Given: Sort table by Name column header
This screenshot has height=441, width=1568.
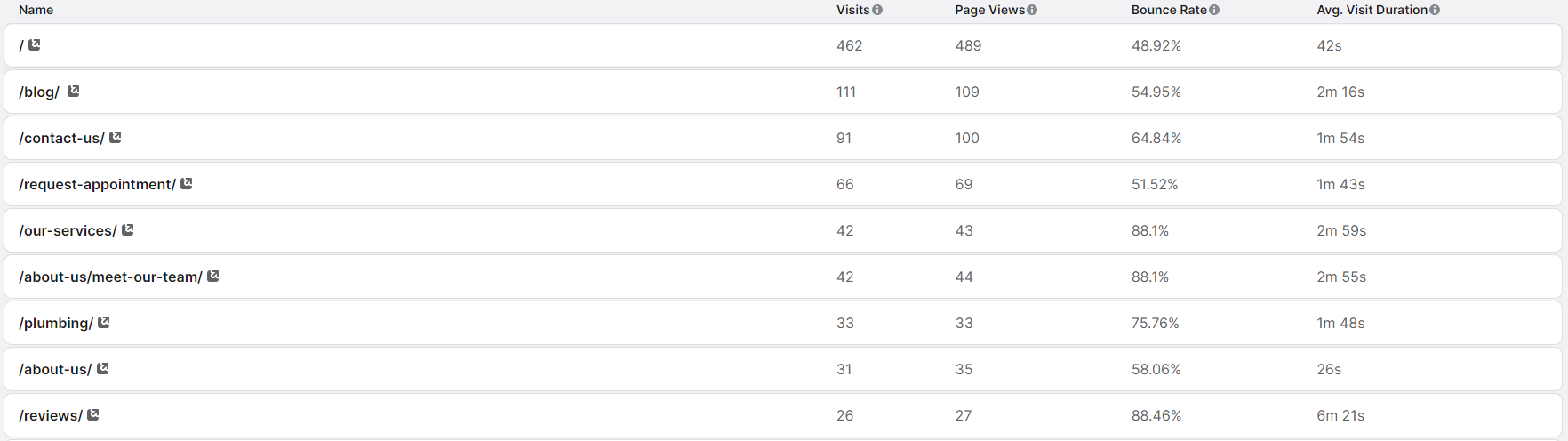Looking at the screenshot, I should pos(36,10).
